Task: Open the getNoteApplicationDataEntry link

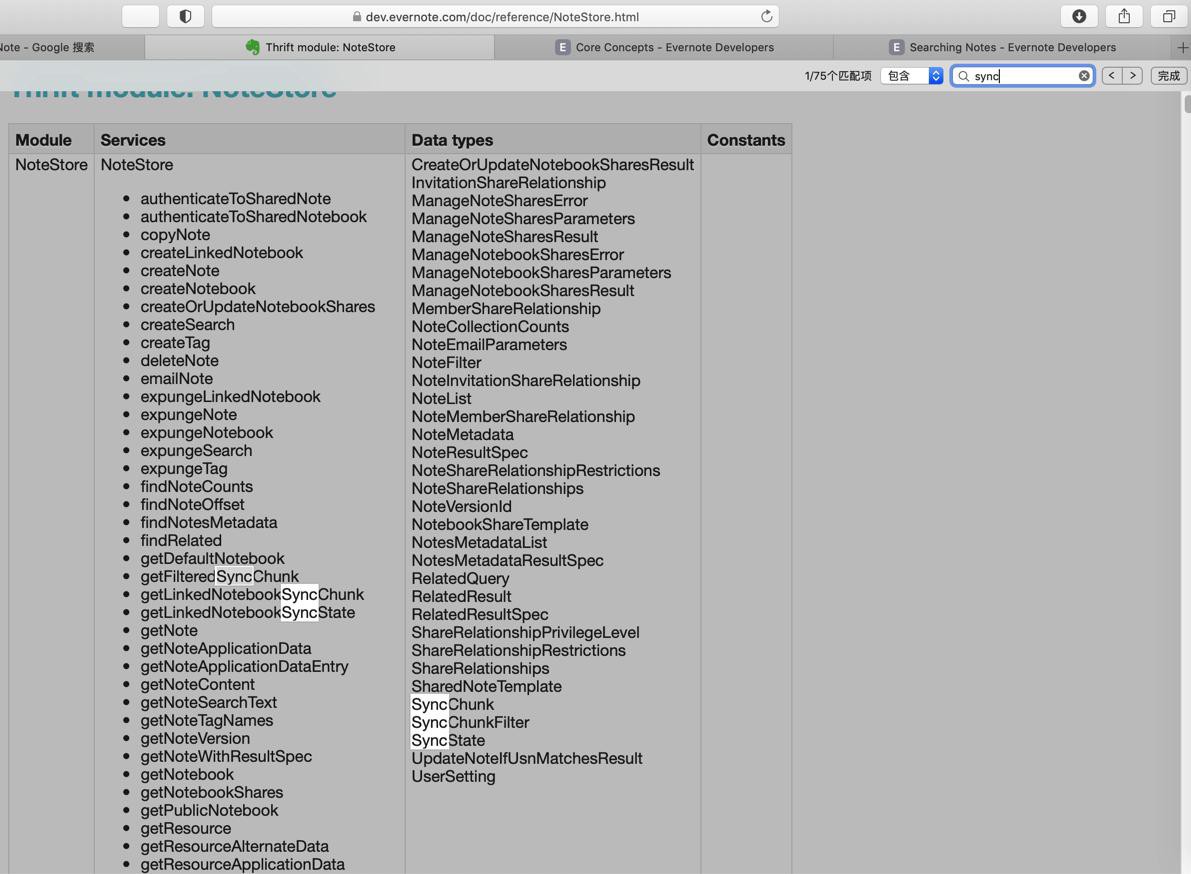Action: click(x=244, y=667)
